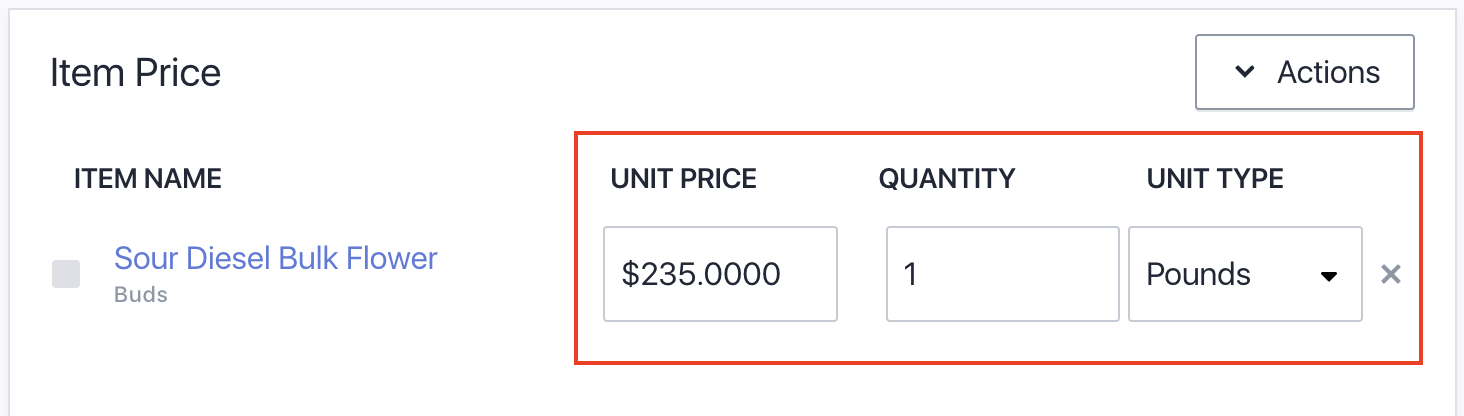Click the quantity value 1

pos(910,274)
